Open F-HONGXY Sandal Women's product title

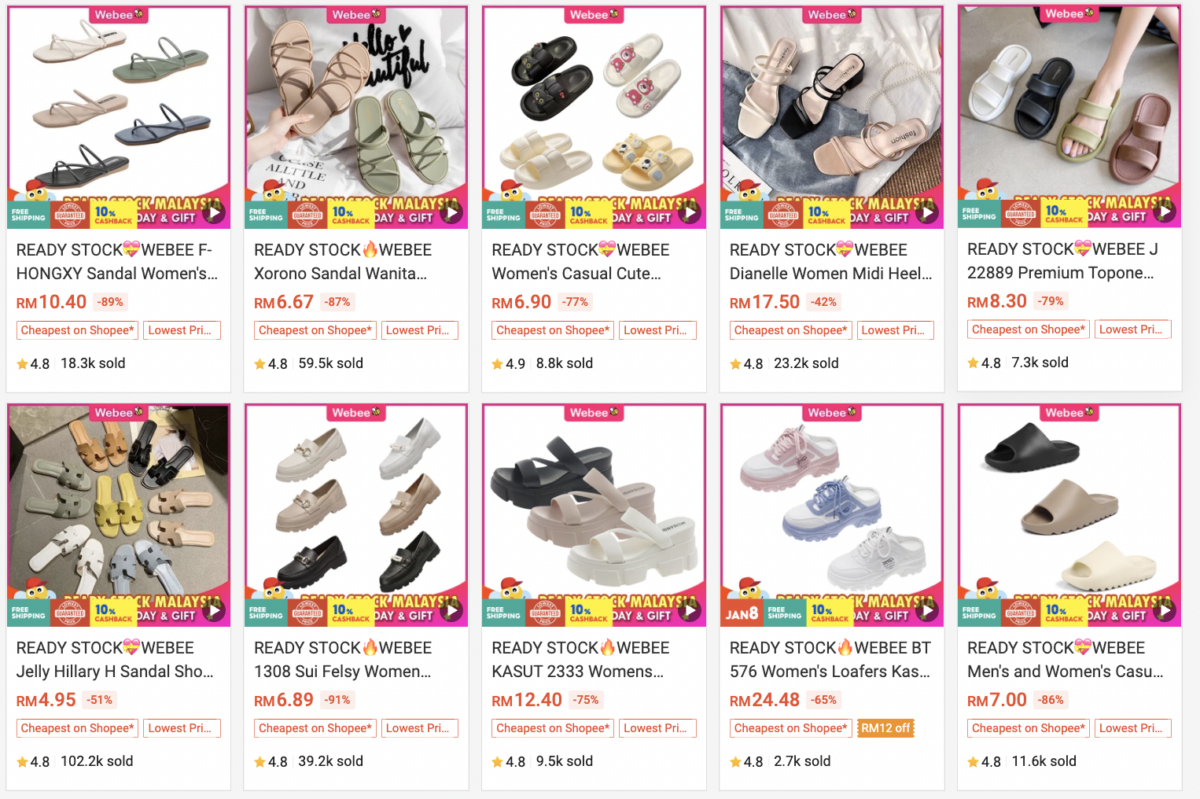(x=117, y=262)
